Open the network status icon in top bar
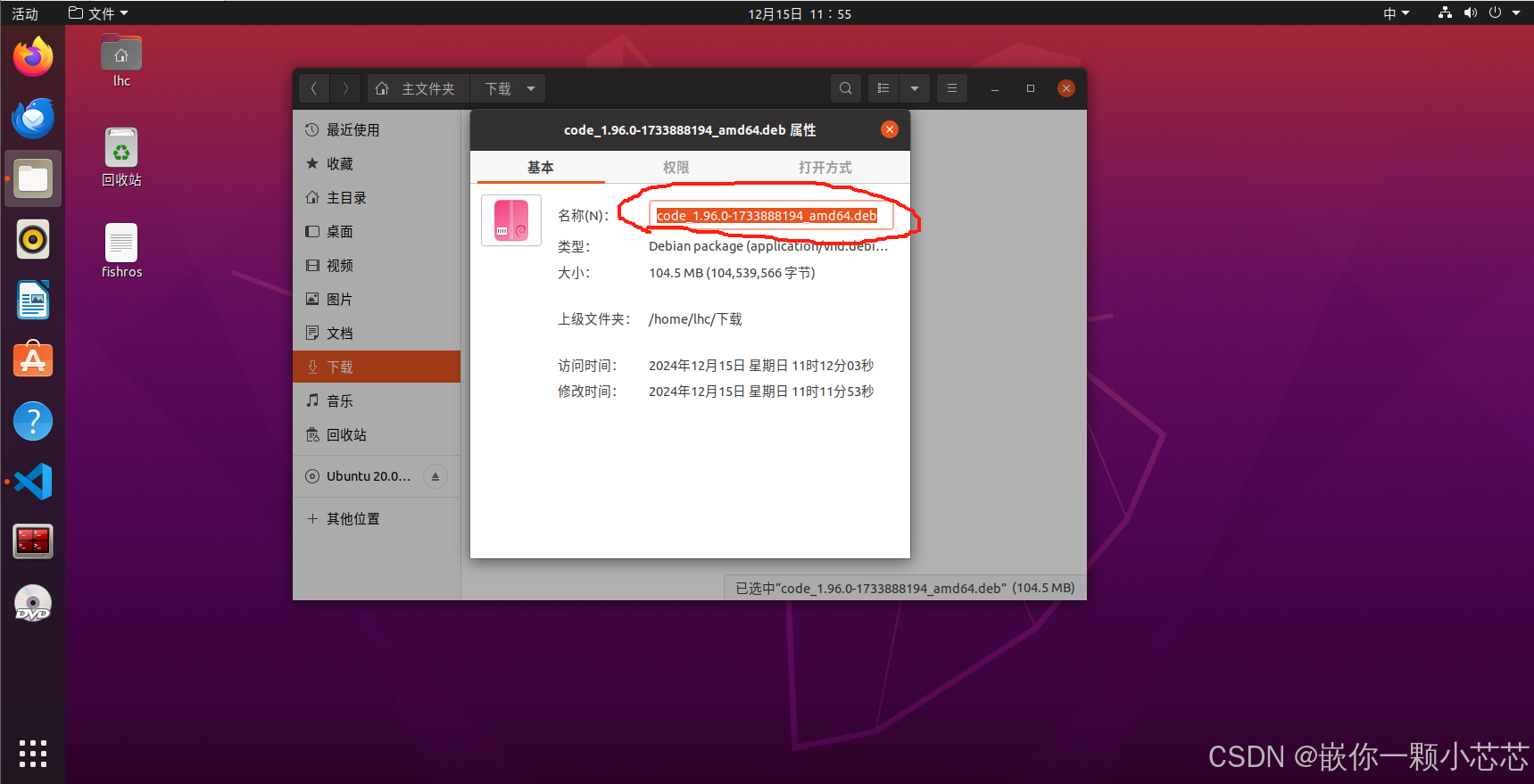This screenshot has height=784, width=1534. 1445,12
